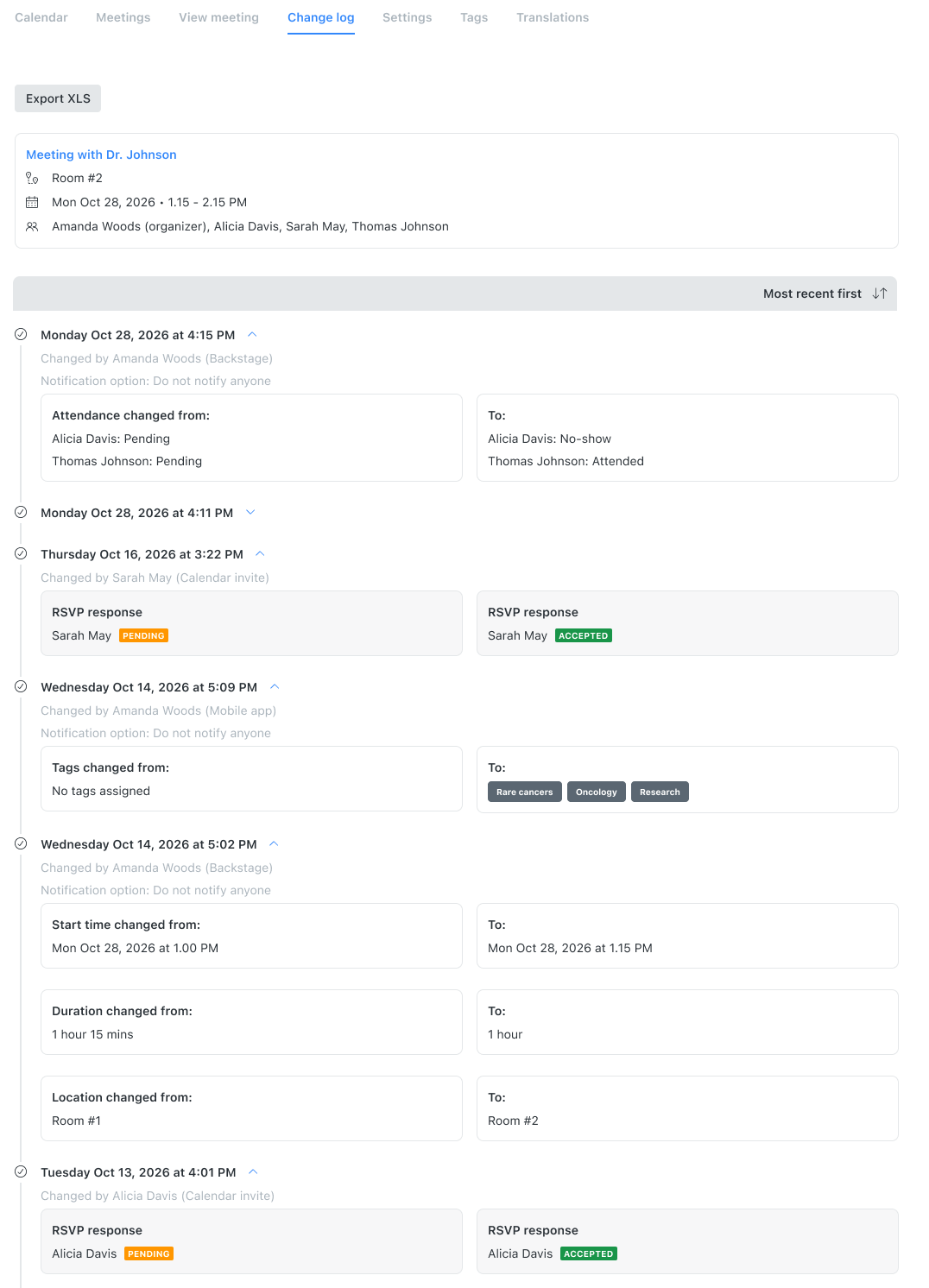929x1288 pixels.
Task: Collapse the Oct 28 4:15 PM change entry
Action: 252,334
